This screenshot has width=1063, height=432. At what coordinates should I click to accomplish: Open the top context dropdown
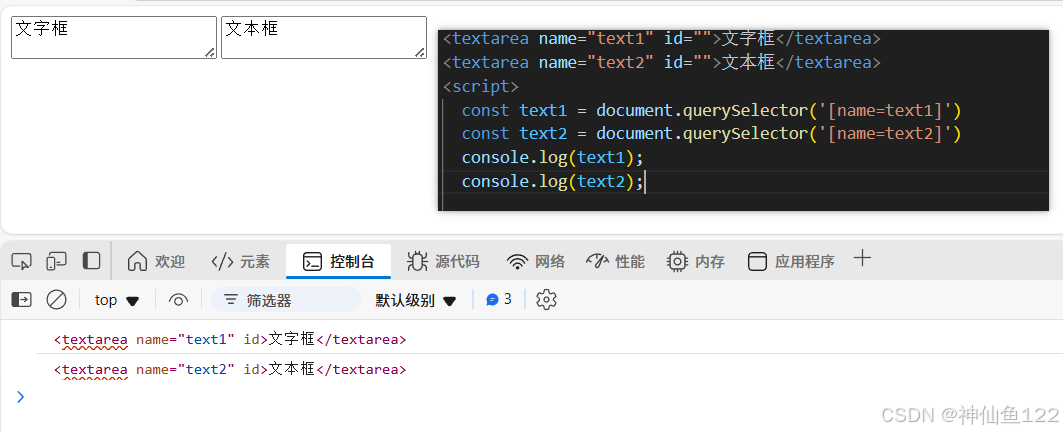117,300
